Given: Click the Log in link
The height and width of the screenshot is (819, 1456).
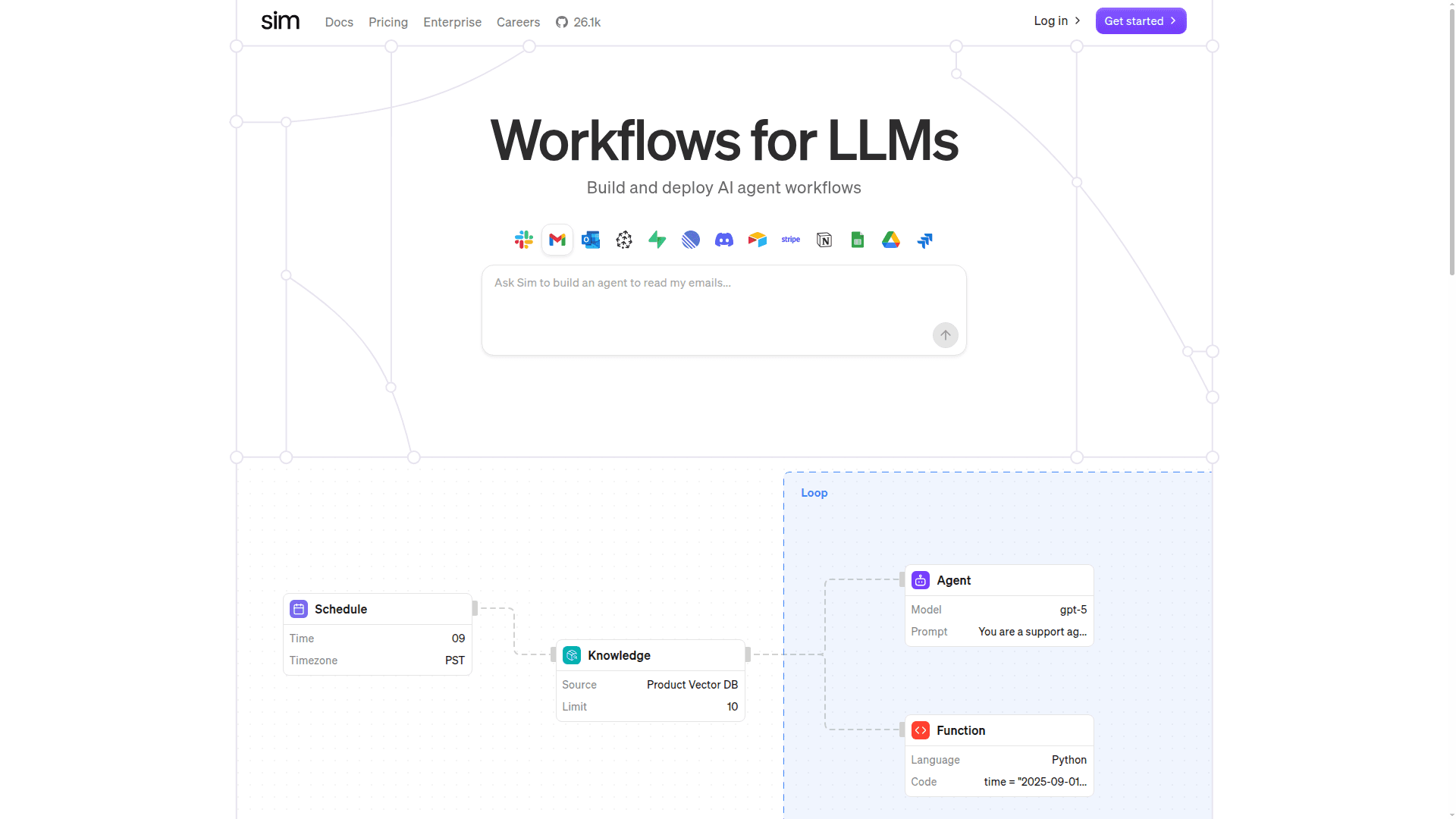Looking at the screenshot, I should click(1056, 21).
